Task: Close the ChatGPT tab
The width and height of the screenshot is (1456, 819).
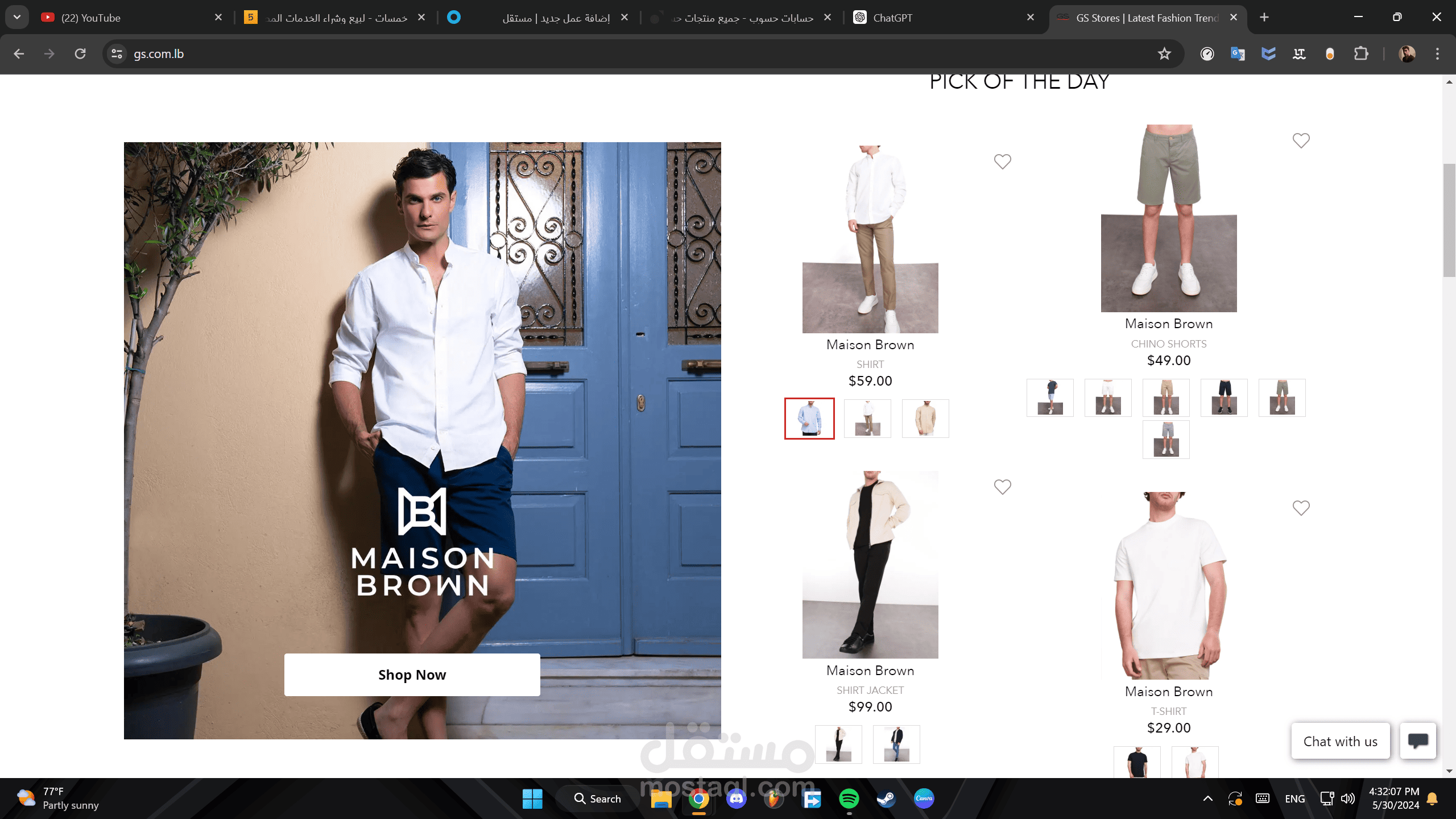Action: (x=1031, y=18)
